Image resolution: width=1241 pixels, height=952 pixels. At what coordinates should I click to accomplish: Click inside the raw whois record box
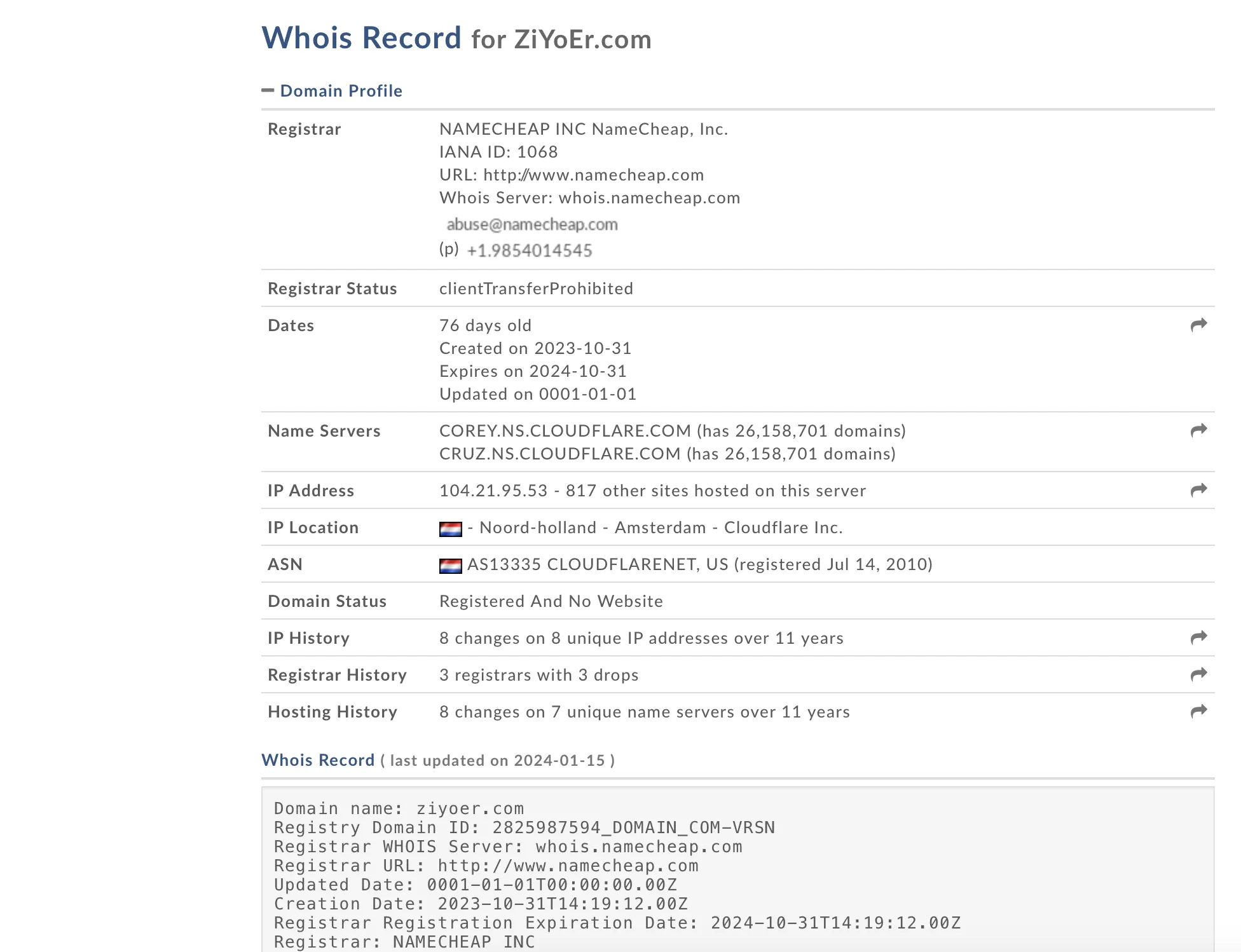[737, 869]
